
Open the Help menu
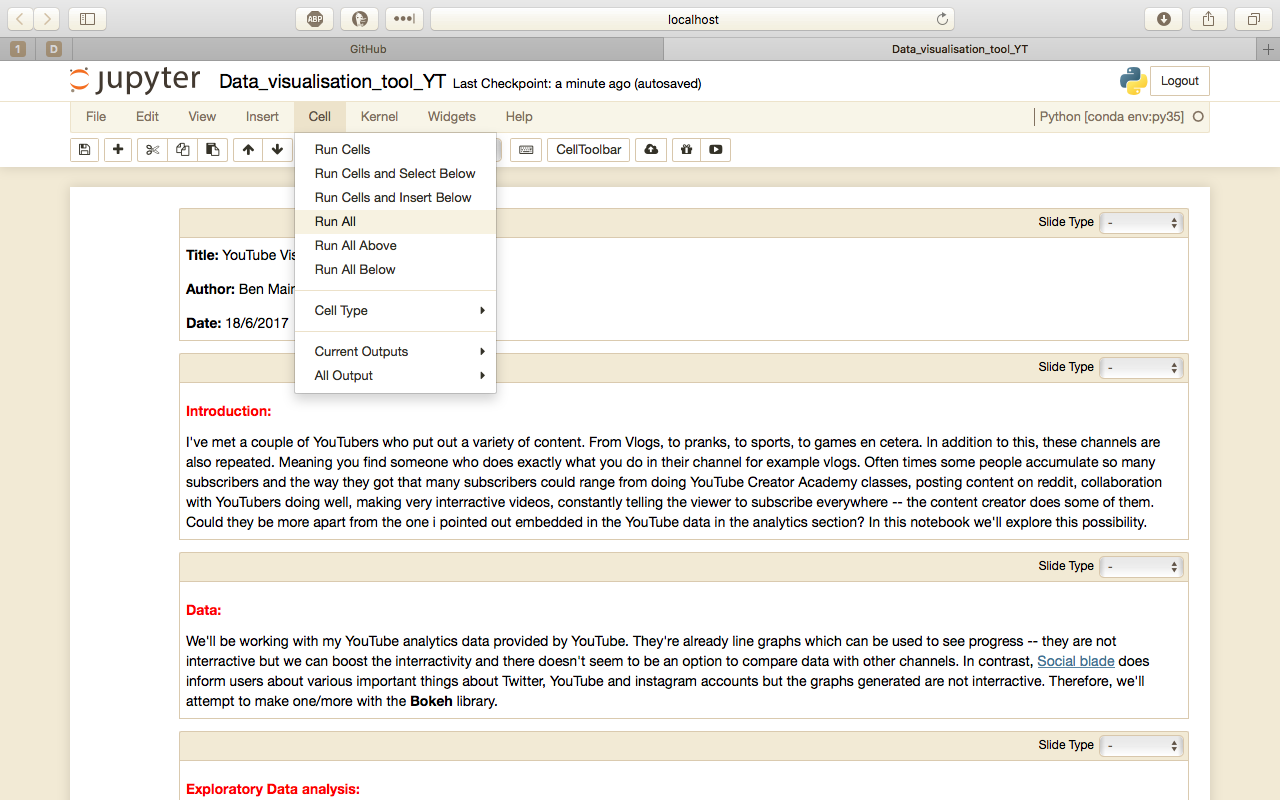[519, 117]
